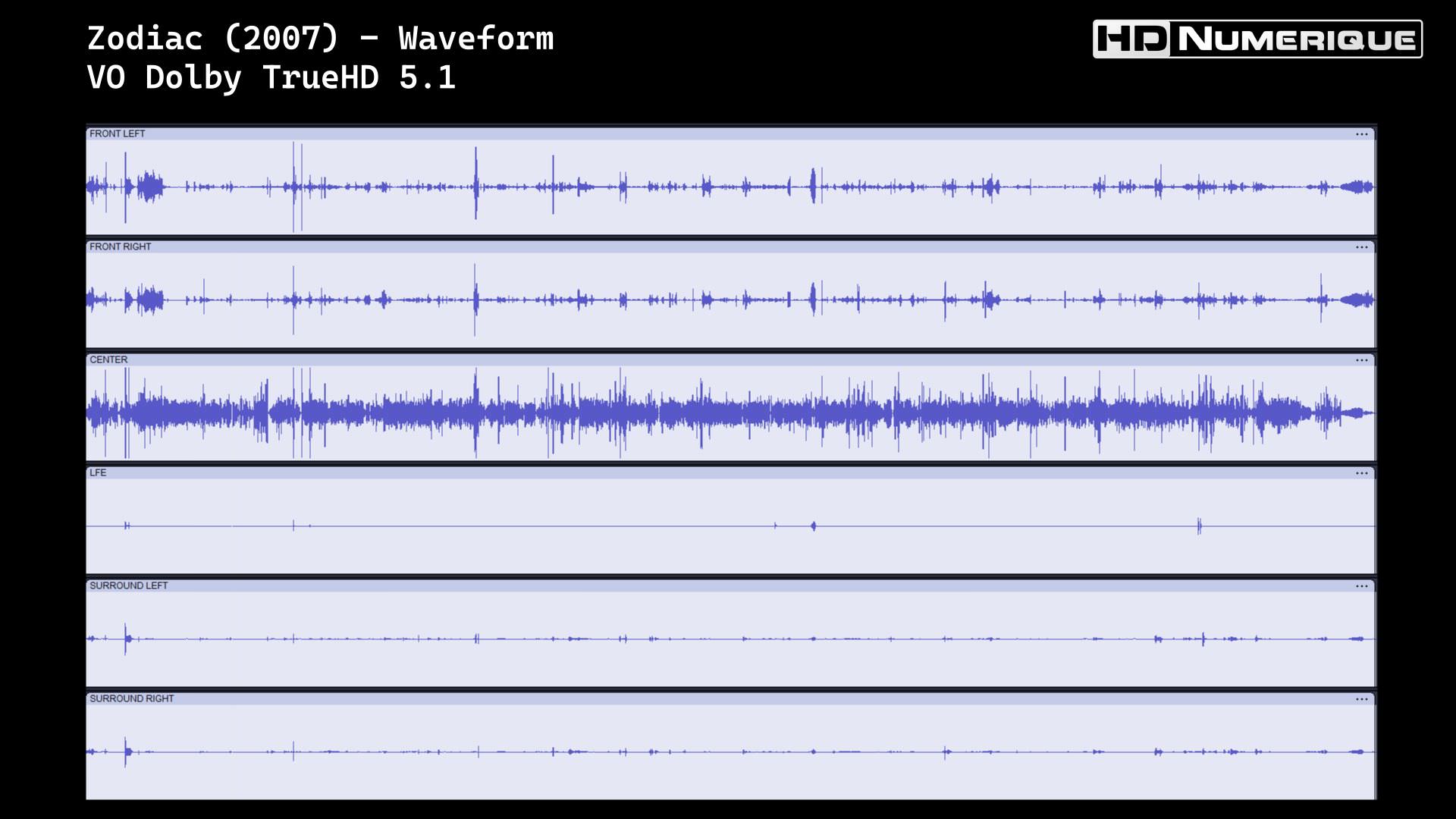Open the FRONT RIGHT track options menu

[x=1362, y=247]
